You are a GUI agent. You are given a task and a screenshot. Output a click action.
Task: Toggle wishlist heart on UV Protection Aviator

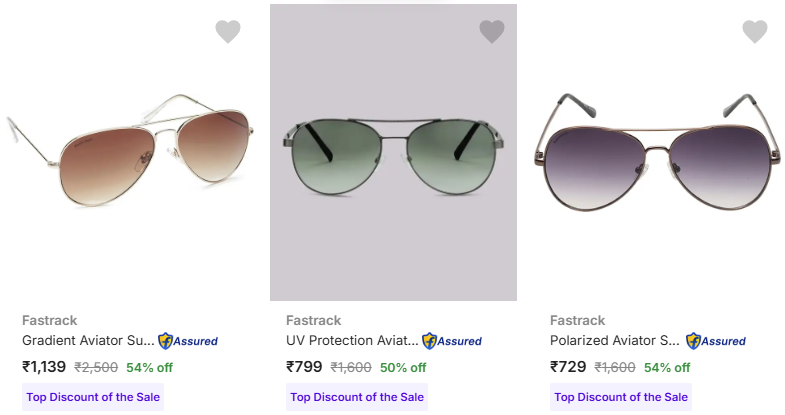(492, 32)
